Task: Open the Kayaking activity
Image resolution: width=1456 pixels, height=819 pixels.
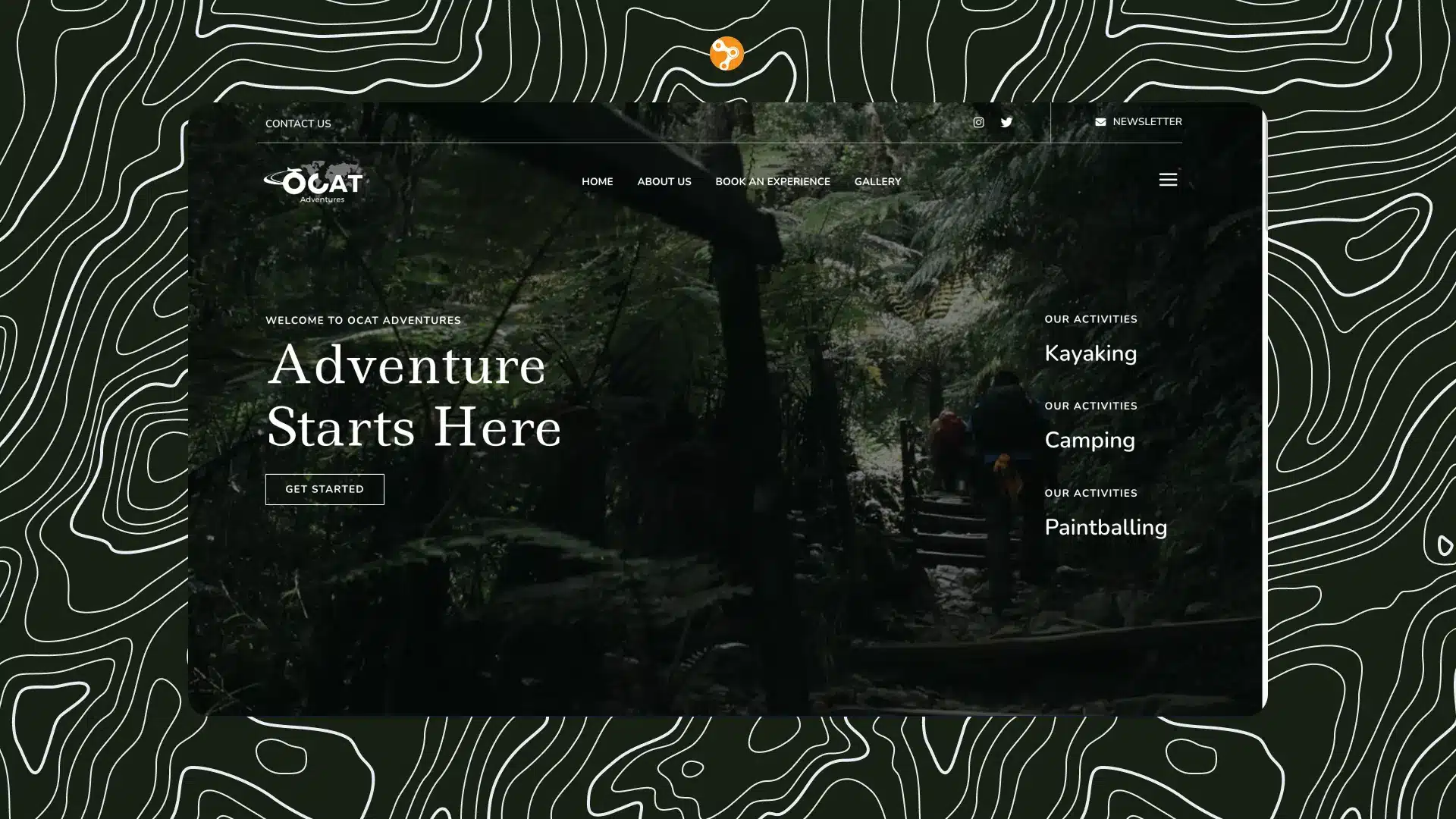Action: [1090, 353]
